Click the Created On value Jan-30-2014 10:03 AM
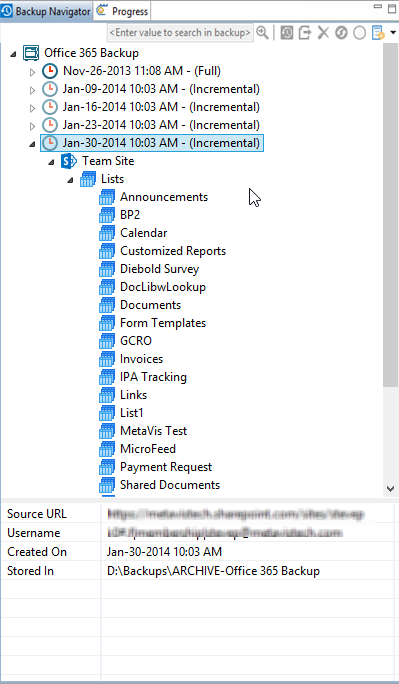Viewport: 399px width, 684px height. point(164,552)
